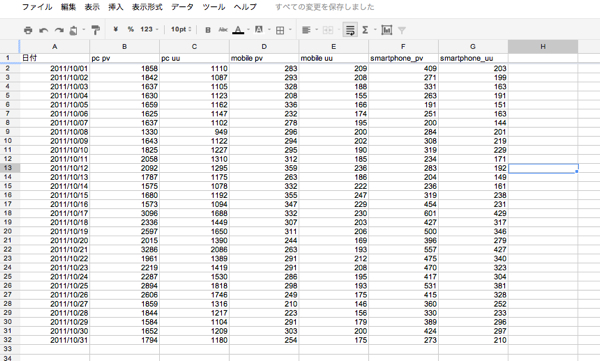Click the smartphone_uu header cell
The width and height of the screenshot is (600, 361).
473,58
